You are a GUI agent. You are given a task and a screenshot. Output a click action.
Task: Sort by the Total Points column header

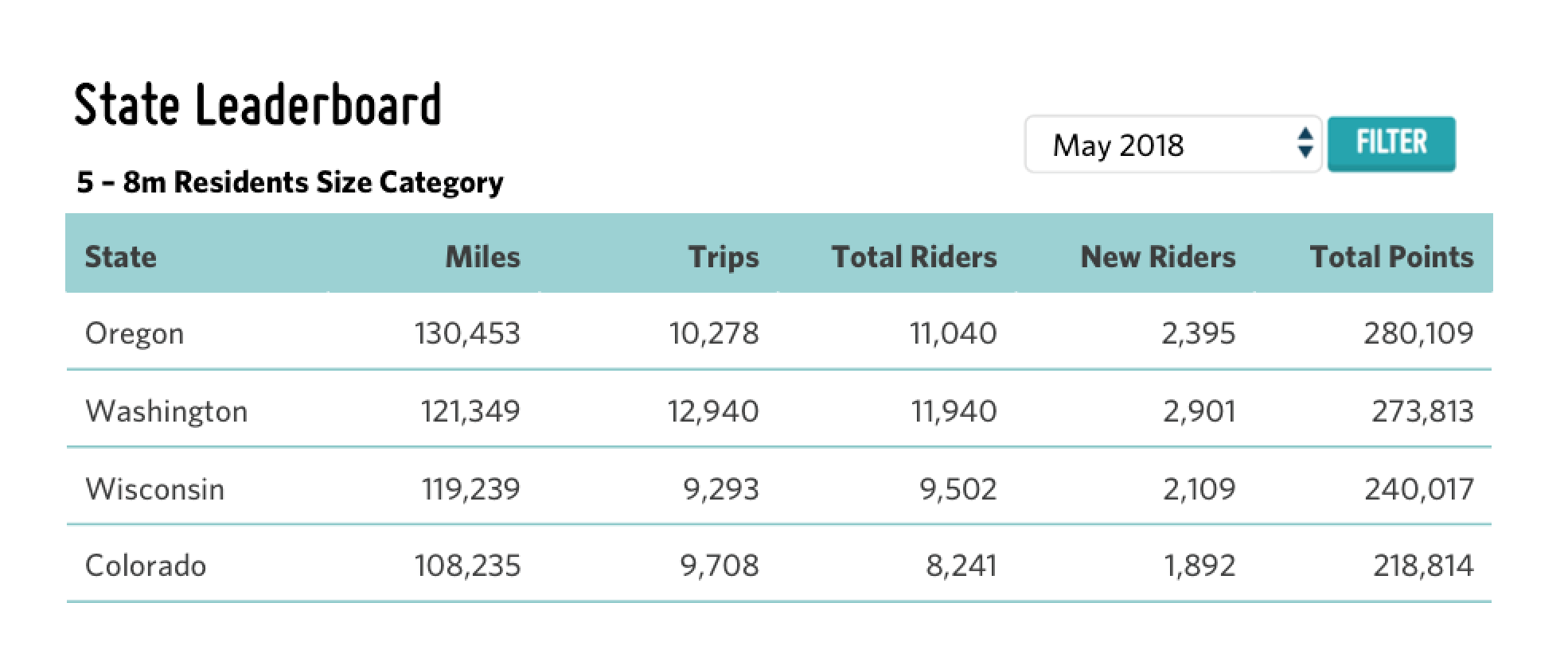(x=1391, y=256)
